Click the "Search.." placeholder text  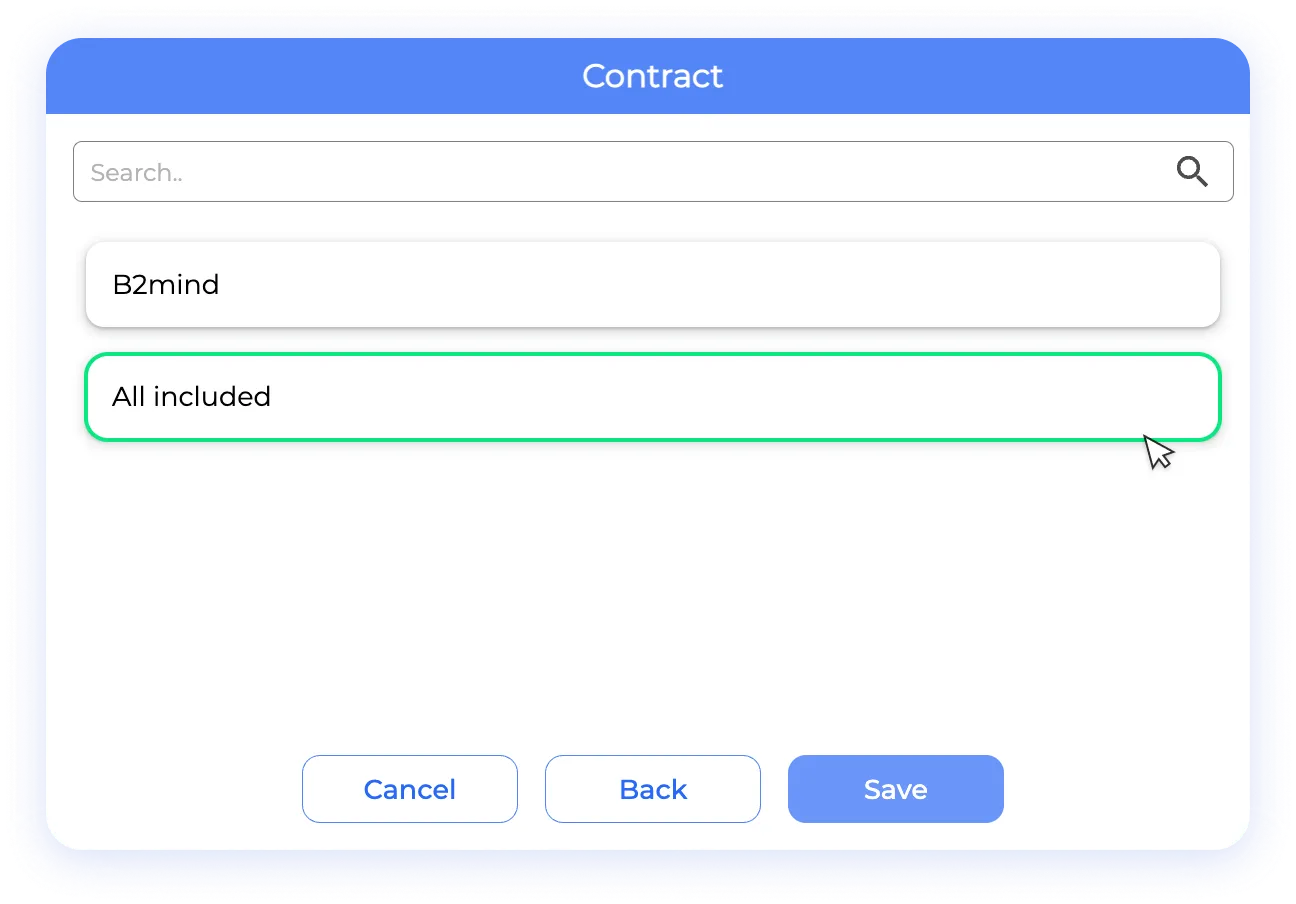pyautogui.click(x=137, y=173)
